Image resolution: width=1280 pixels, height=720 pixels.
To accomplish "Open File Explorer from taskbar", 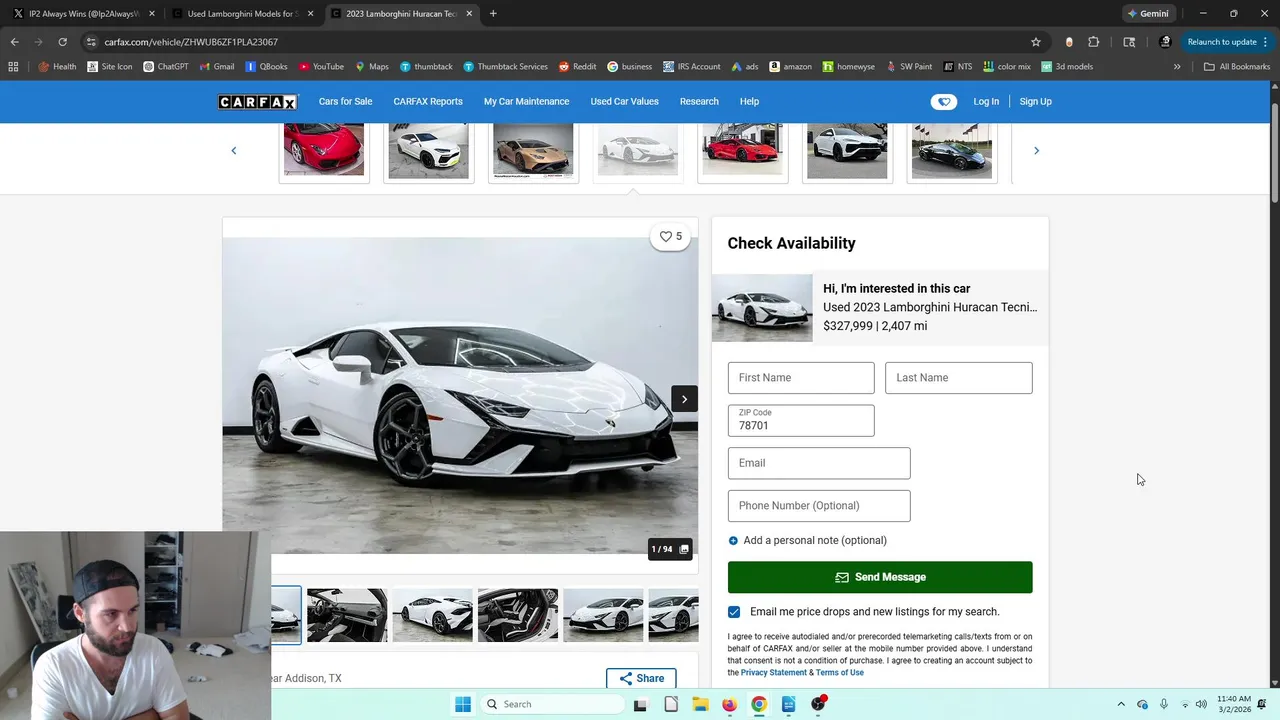I will 699,704.
